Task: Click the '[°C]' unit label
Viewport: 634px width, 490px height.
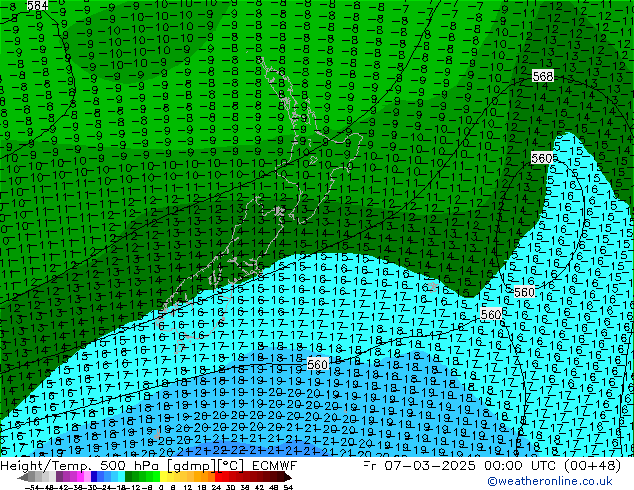Action: pos(231,466)
